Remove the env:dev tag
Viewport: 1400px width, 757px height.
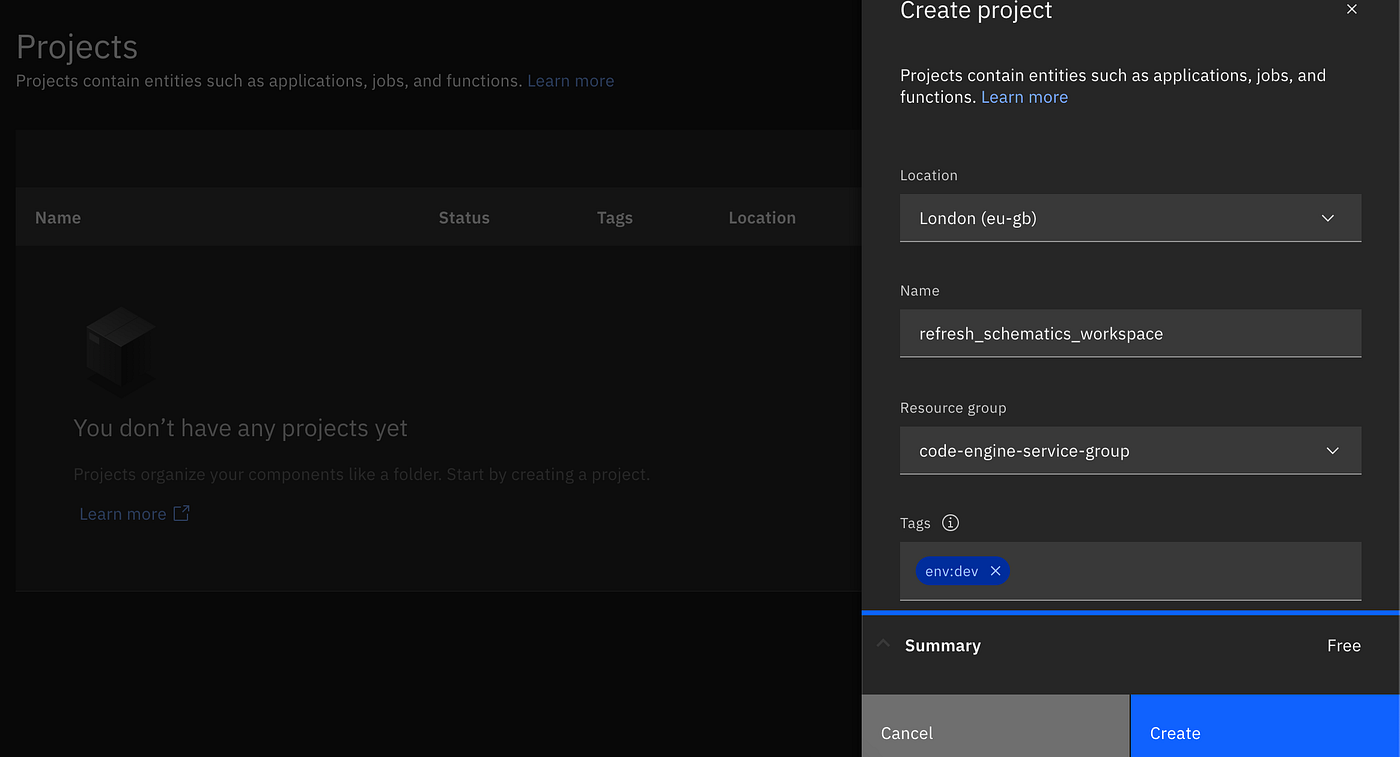pos(995,571)
